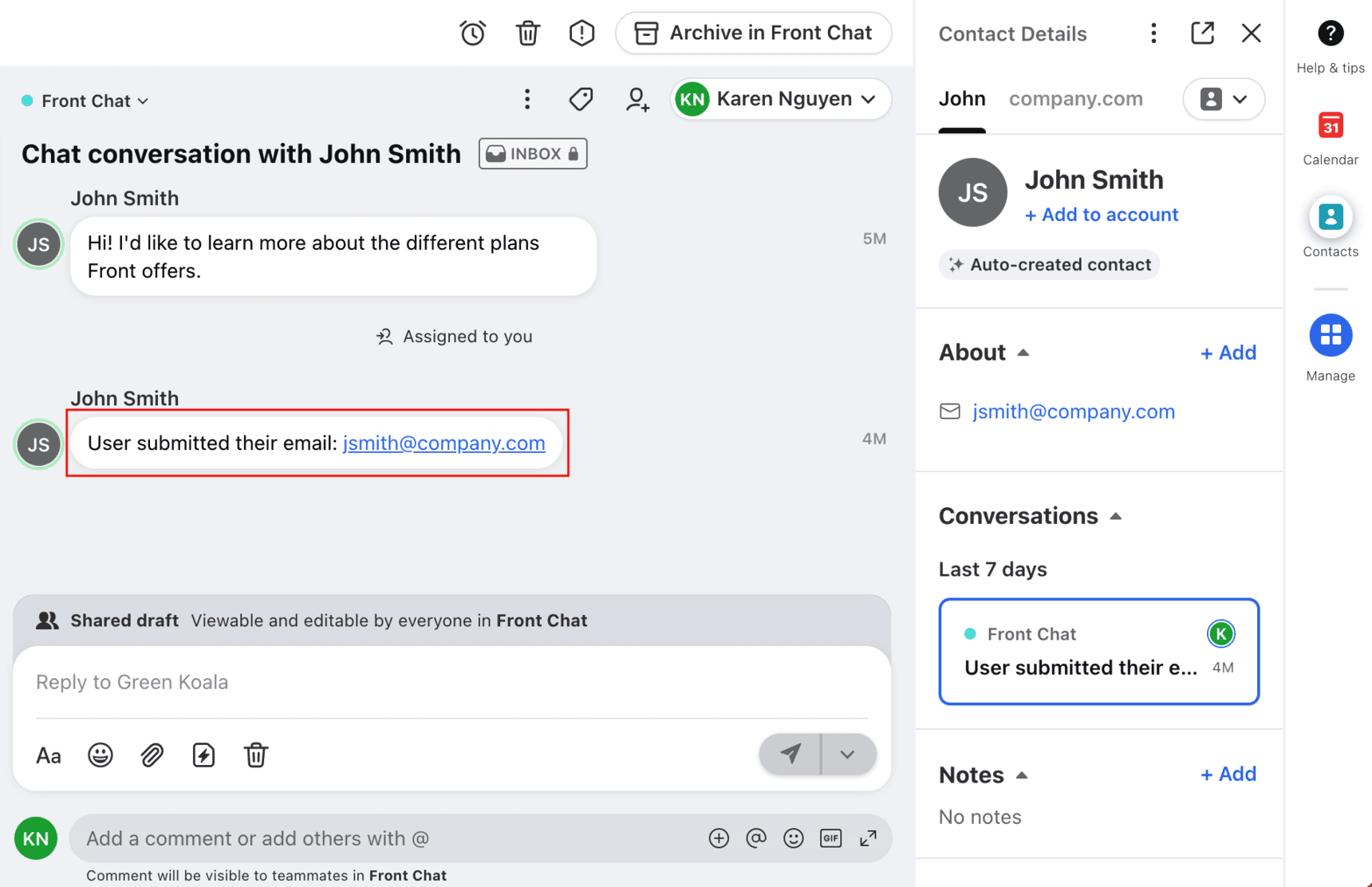The height and width of the screenshot is (887, 1372).
Task: Click the KN avatar beside comment box
Action: click(x=36, y=838)
